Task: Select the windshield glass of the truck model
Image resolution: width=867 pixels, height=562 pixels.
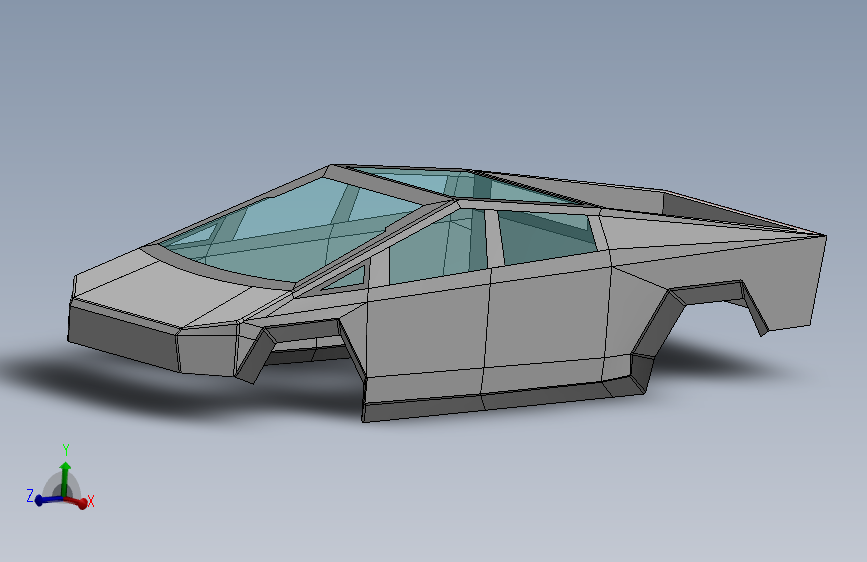Action: click(x=293, y=230)
